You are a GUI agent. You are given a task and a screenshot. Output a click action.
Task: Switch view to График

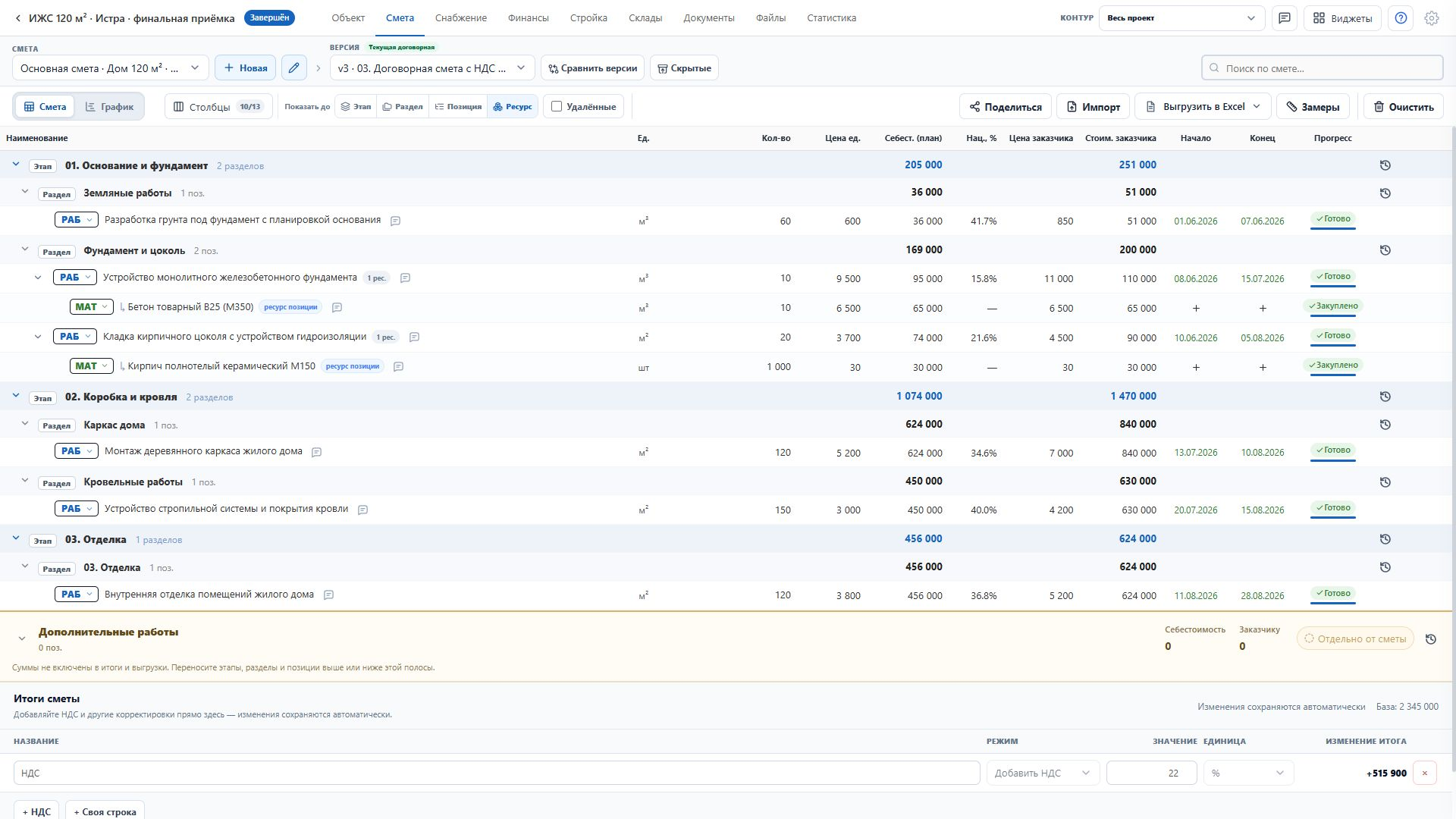[109, 107]
